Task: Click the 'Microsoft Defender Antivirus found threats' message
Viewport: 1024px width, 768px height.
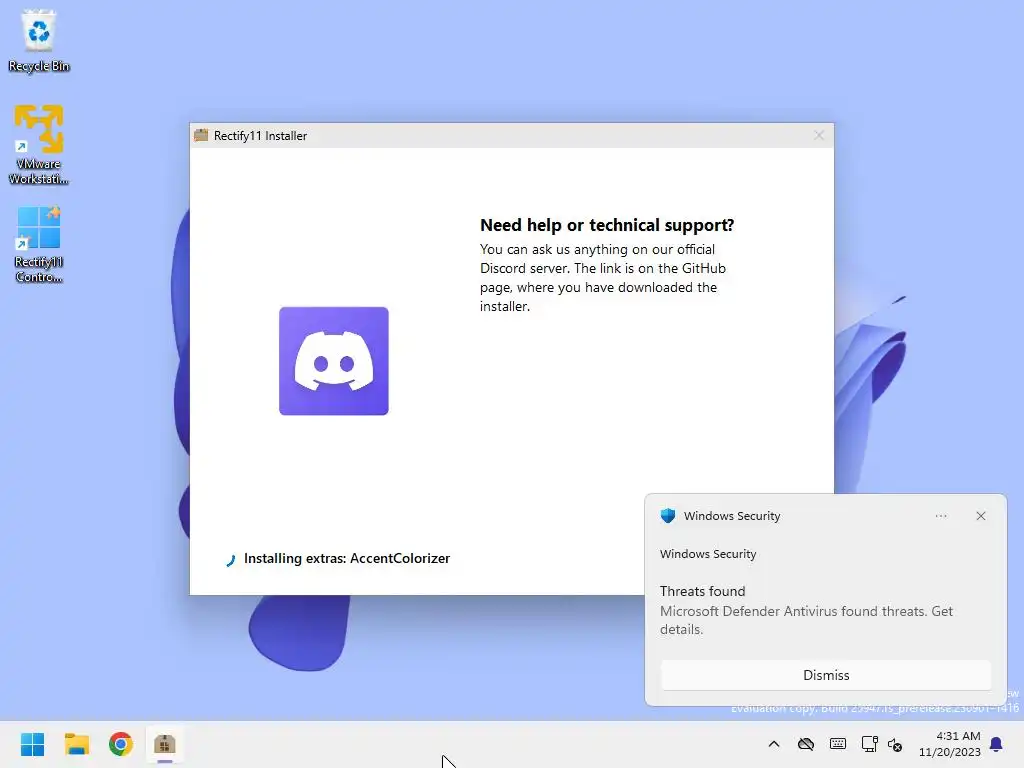Action: pos(807,620)
